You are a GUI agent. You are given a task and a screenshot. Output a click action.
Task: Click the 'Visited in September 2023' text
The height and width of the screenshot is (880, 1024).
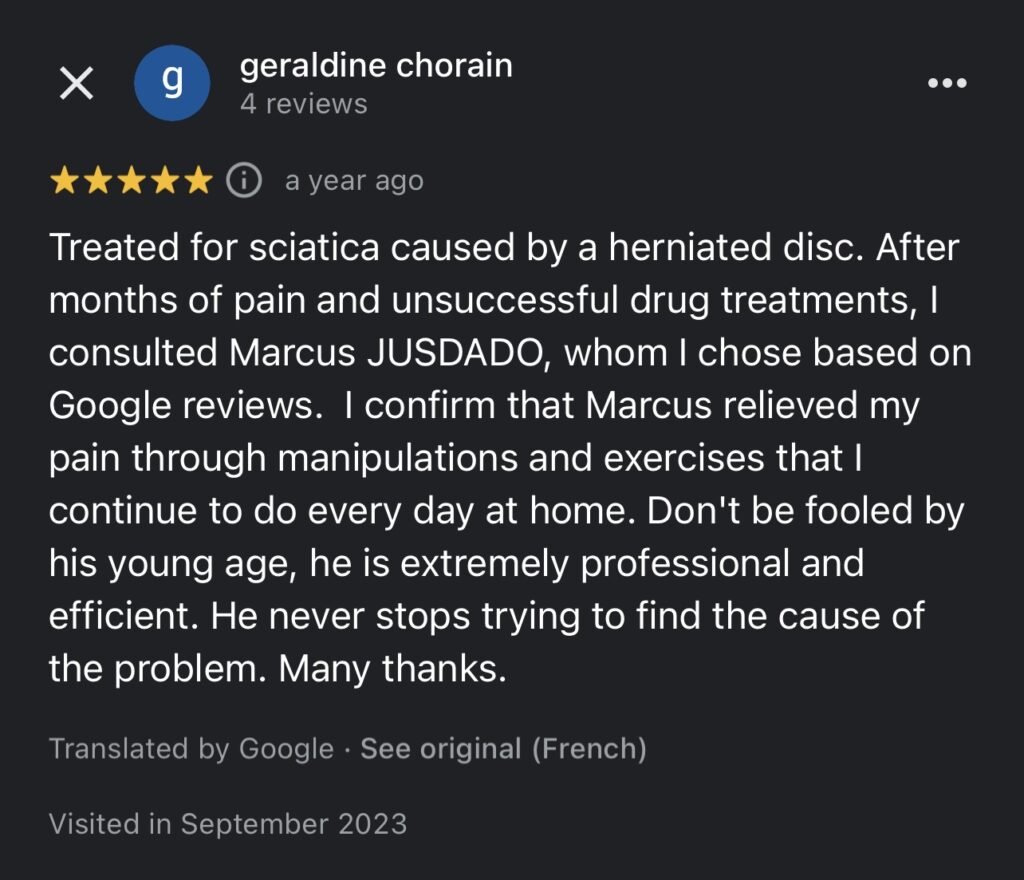228,824
